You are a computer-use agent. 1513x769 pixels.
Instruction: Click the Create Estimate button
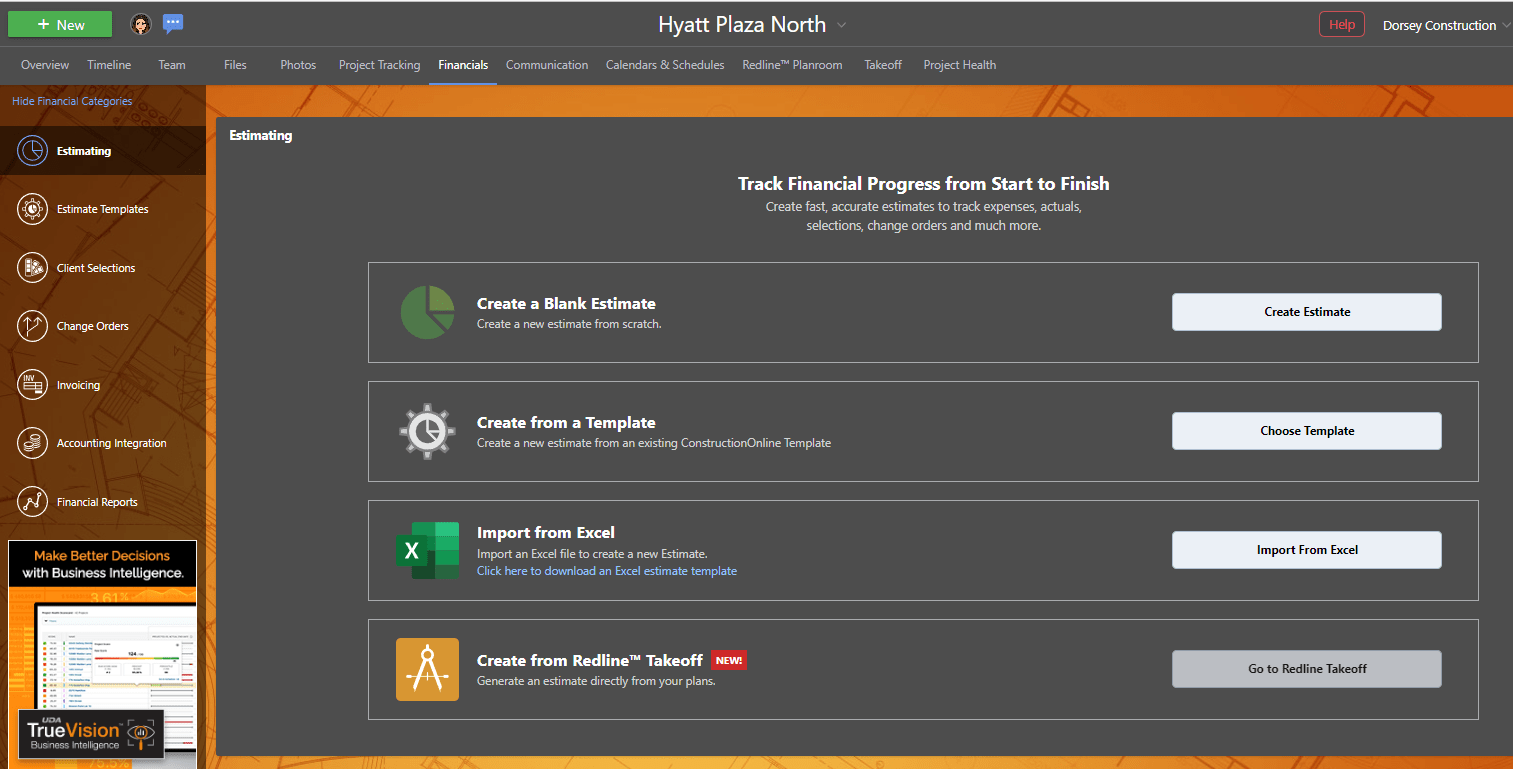click(x=1307, y=312)
